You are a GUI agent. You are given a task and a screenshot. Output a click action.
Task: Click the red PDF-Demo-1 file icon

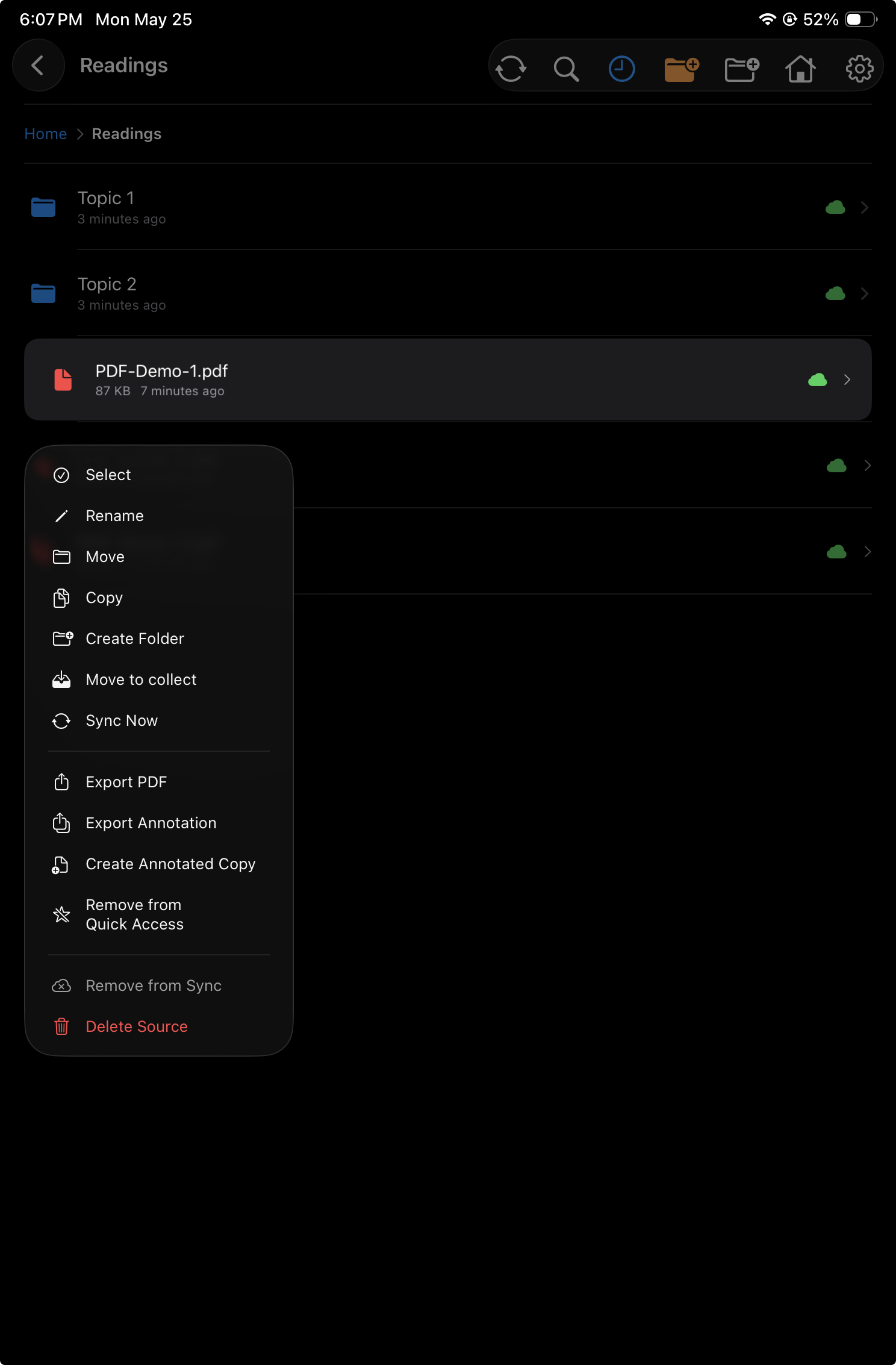point(63,380)
